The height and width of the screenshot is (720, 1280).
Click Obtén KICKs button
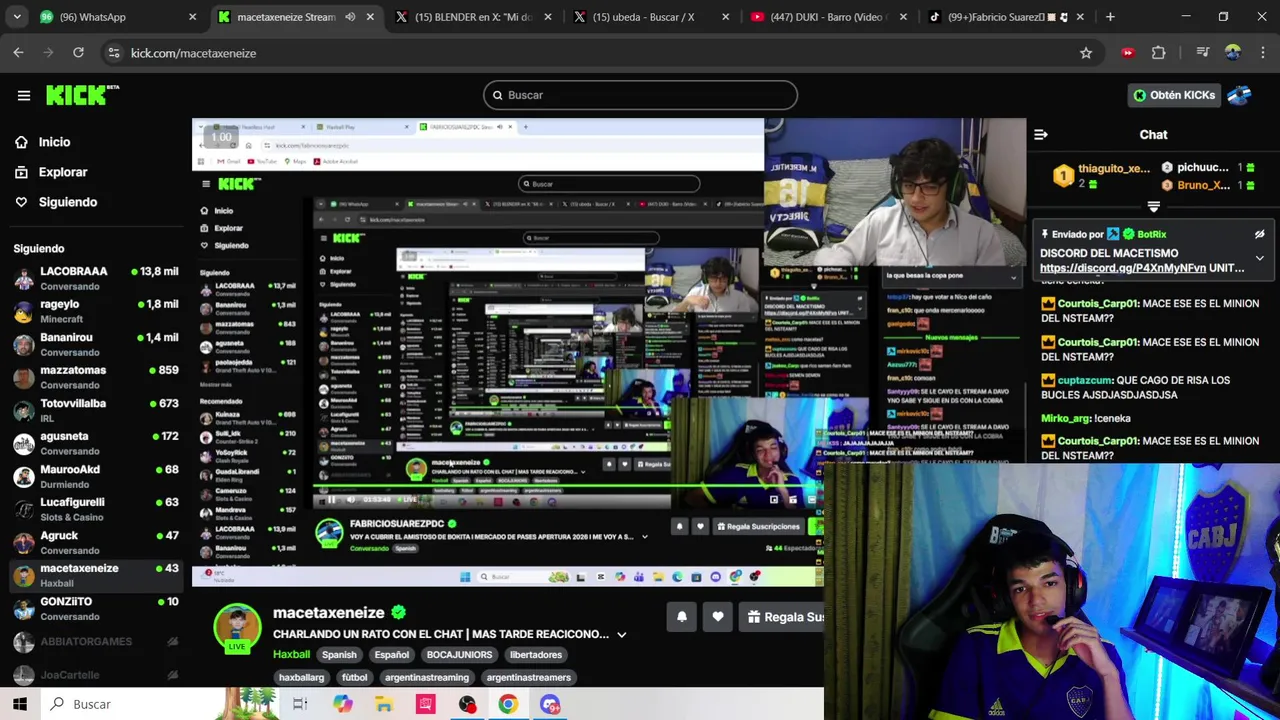1174,95
